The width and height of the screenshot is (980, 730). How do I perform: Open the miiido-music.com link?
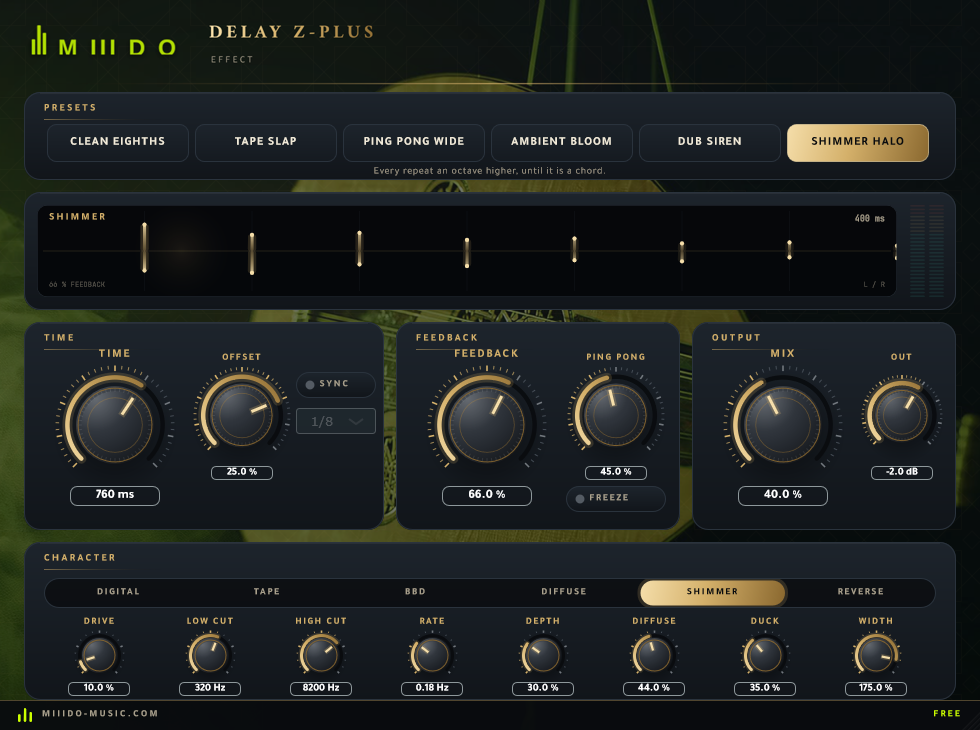pos(100,714)
